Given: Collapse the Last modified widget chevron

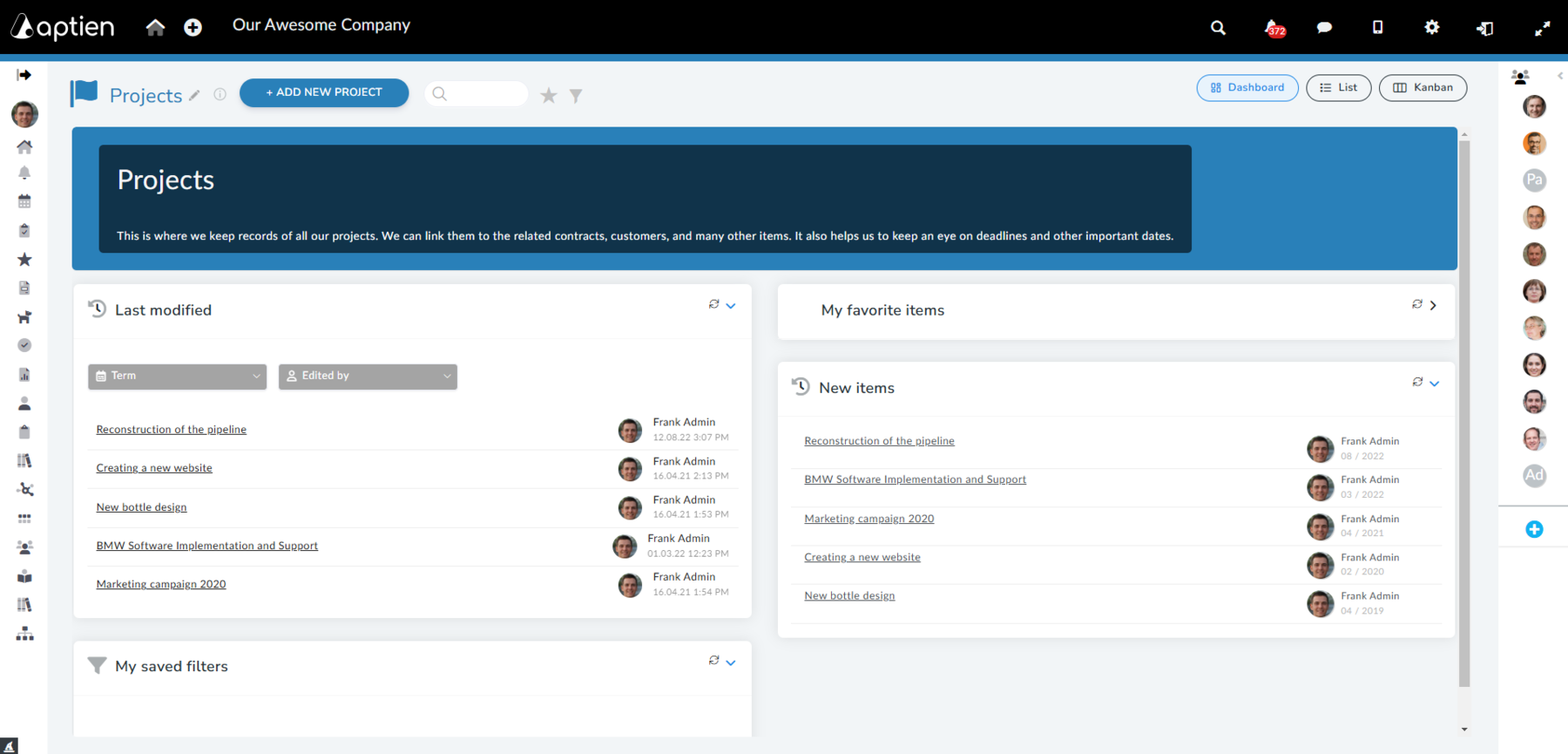Looking at the screenshot, I should click(731, 306).
